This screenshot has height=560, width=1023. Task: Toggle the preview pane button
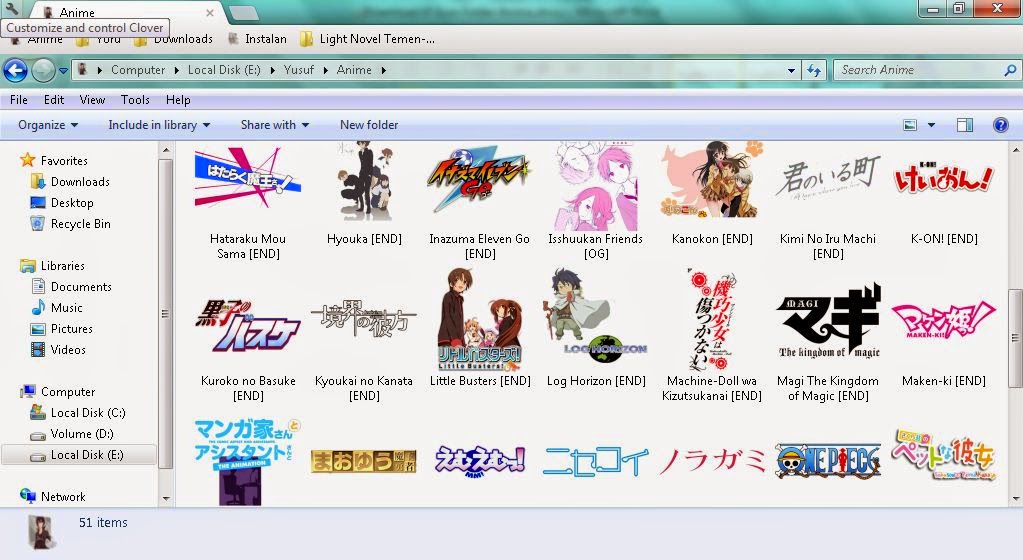(x=965, y=125)
